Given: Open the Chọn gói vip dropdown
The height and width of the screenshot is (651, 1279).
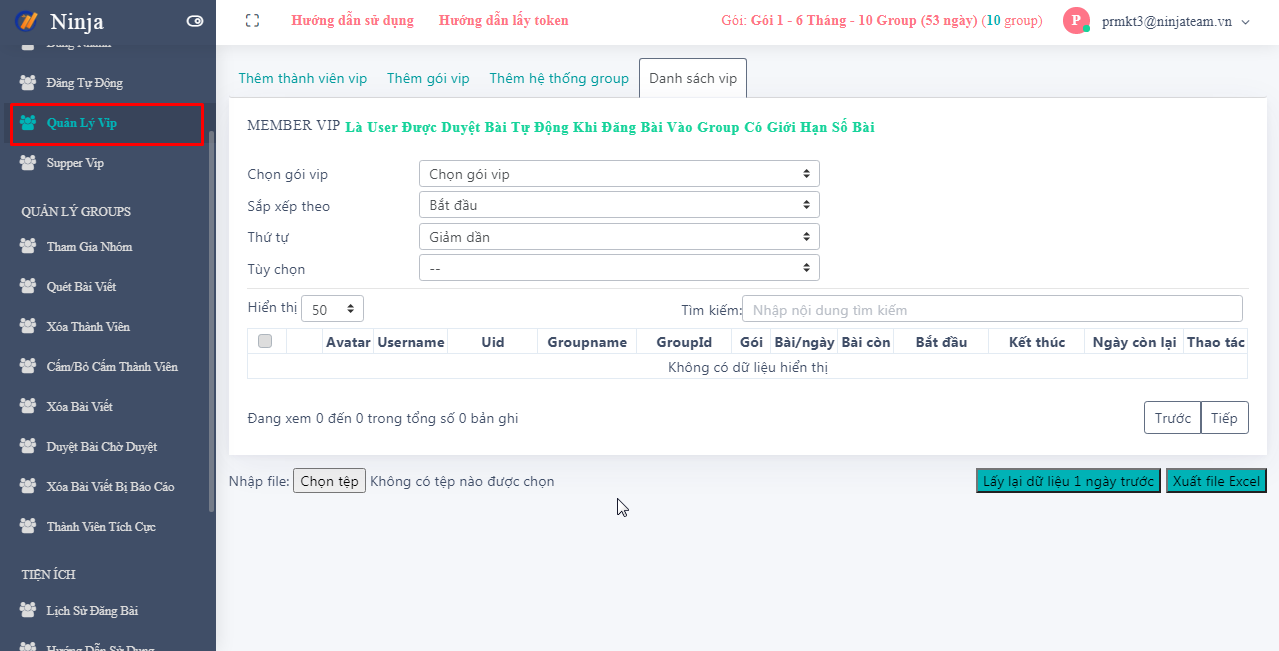Looking at the screenshot, I should point(618,174).
